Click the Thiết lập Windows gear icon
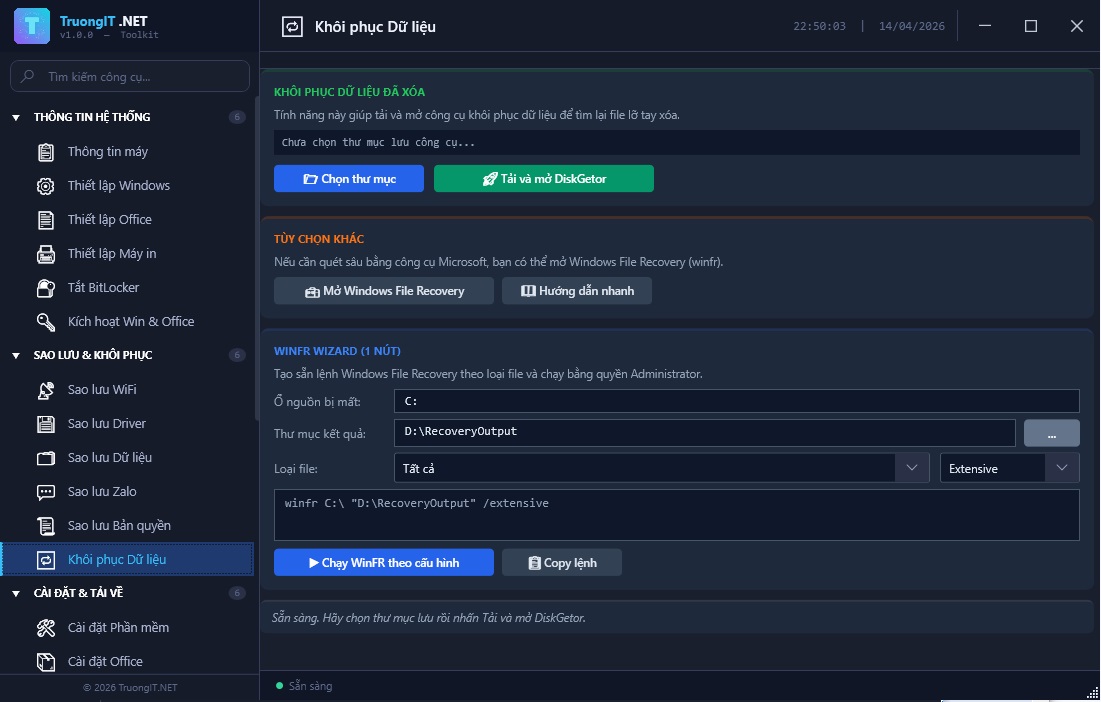This screenshot has width=1101, height=702. [x=46, y=186]
